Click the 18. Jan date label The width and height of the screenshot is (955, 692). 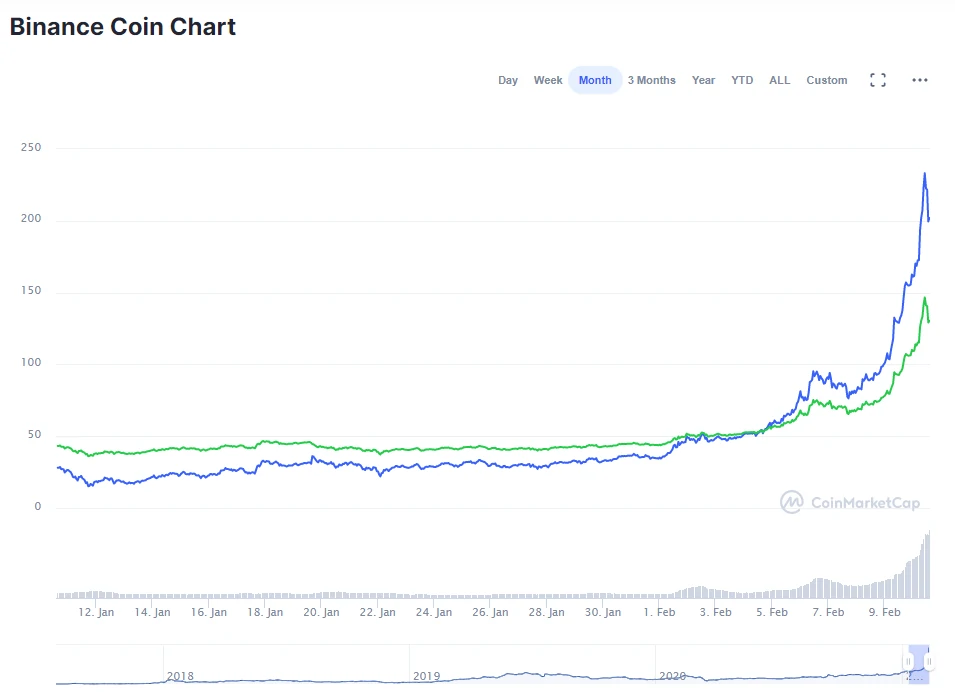[x=265, y=612]
